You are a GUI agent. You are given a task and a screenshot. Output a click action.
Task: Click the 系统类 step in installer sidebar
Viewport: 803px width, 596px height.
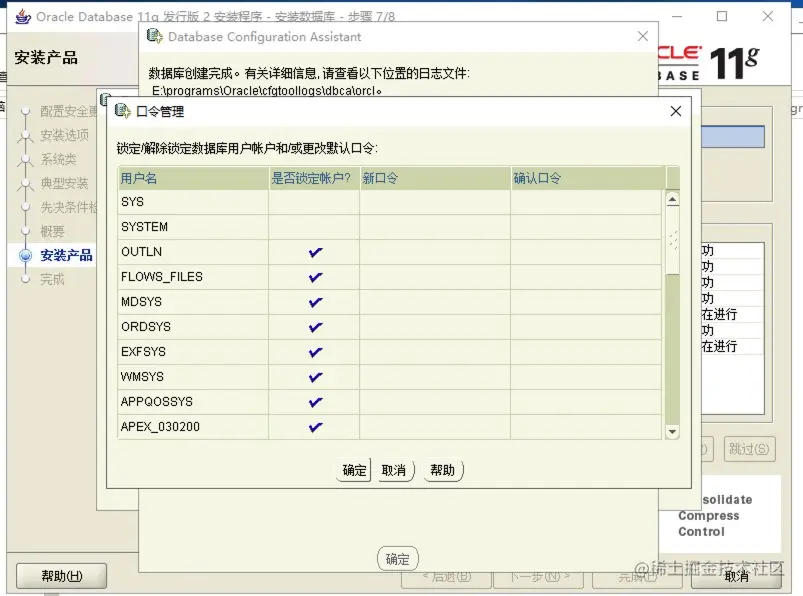point(58,159)
